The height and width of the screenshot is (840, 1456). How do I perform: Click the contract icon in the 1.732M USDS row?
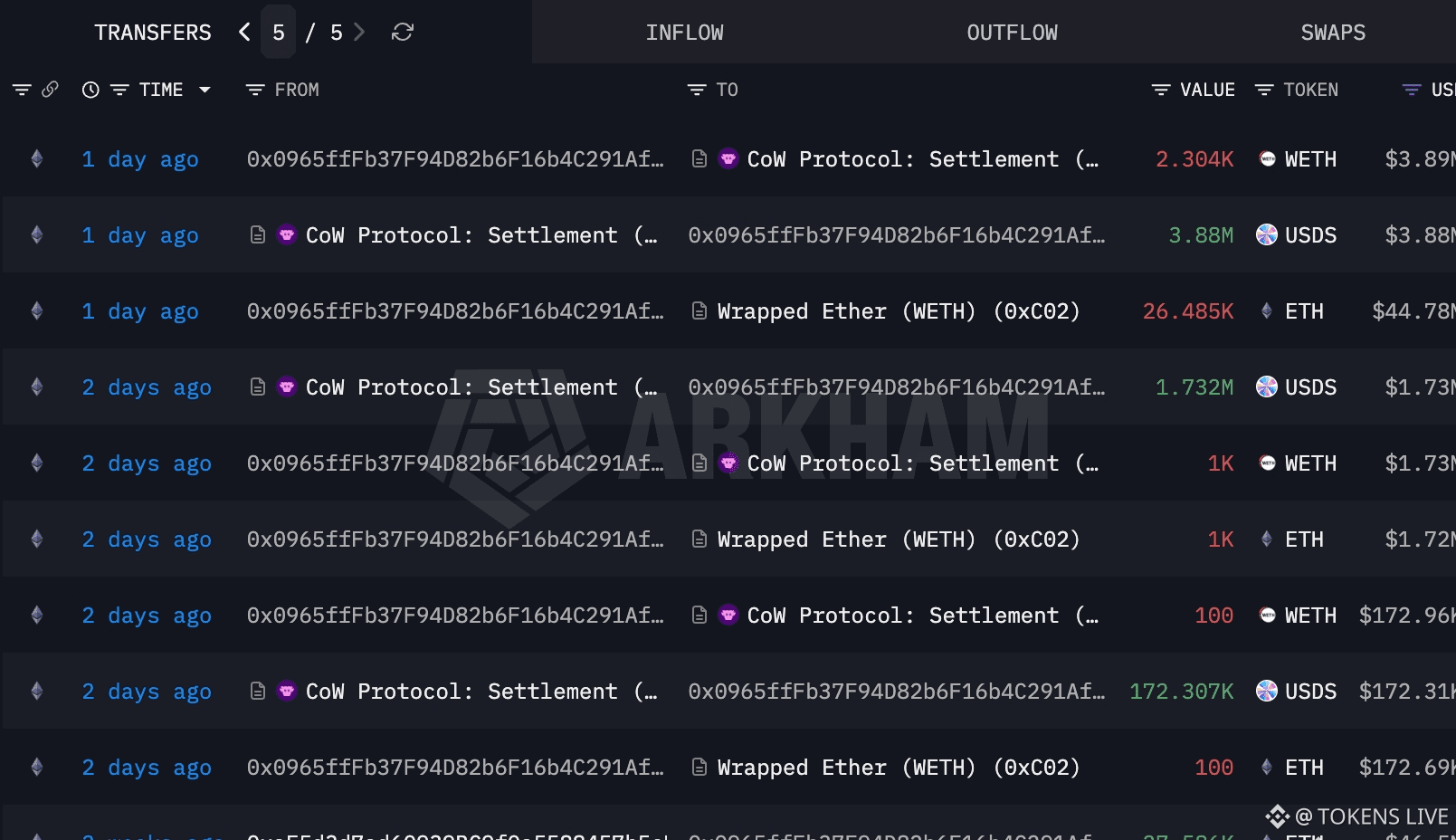258,387
